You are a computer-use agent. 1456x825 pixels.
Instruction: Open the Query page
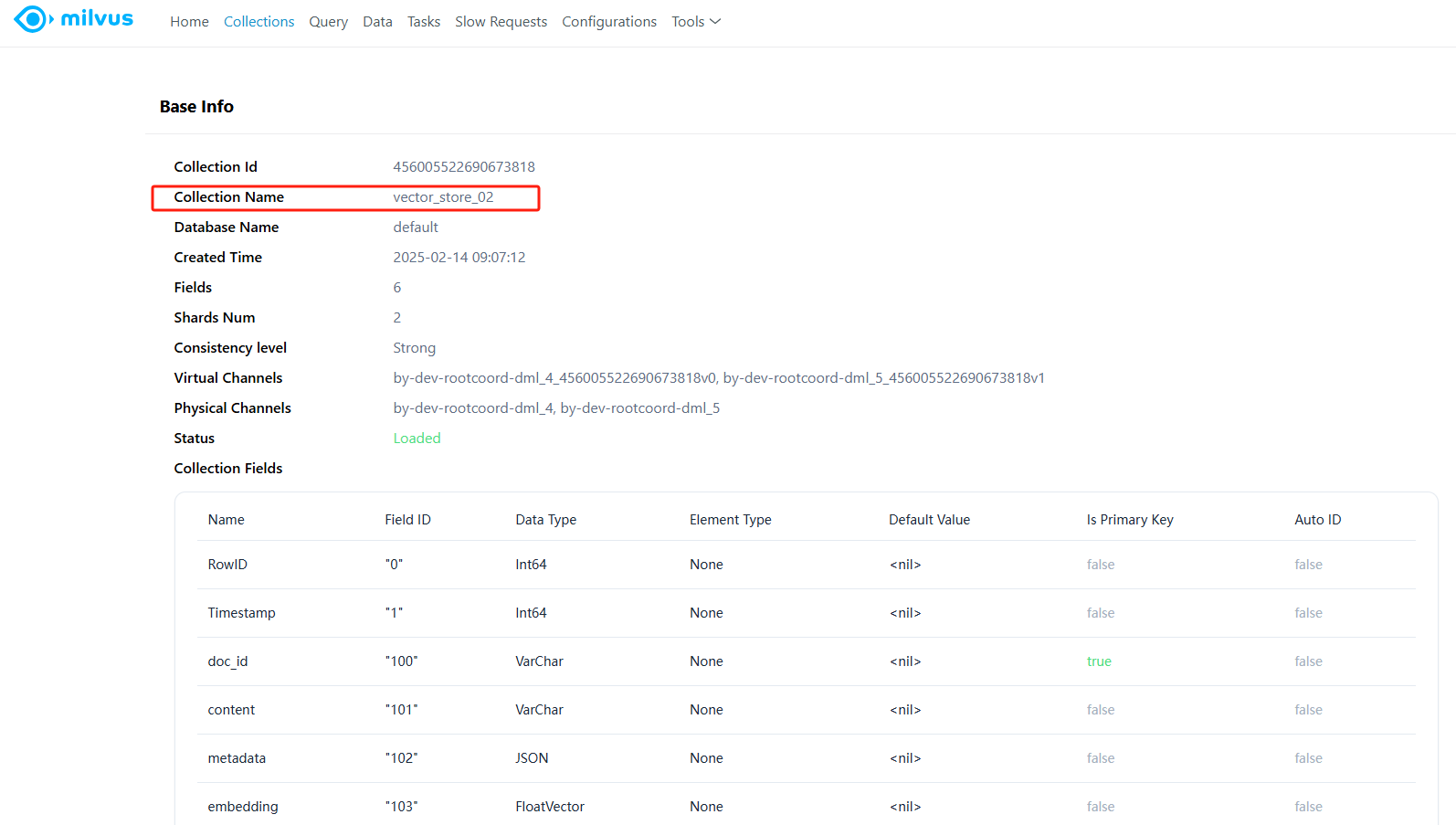(328, 22)
